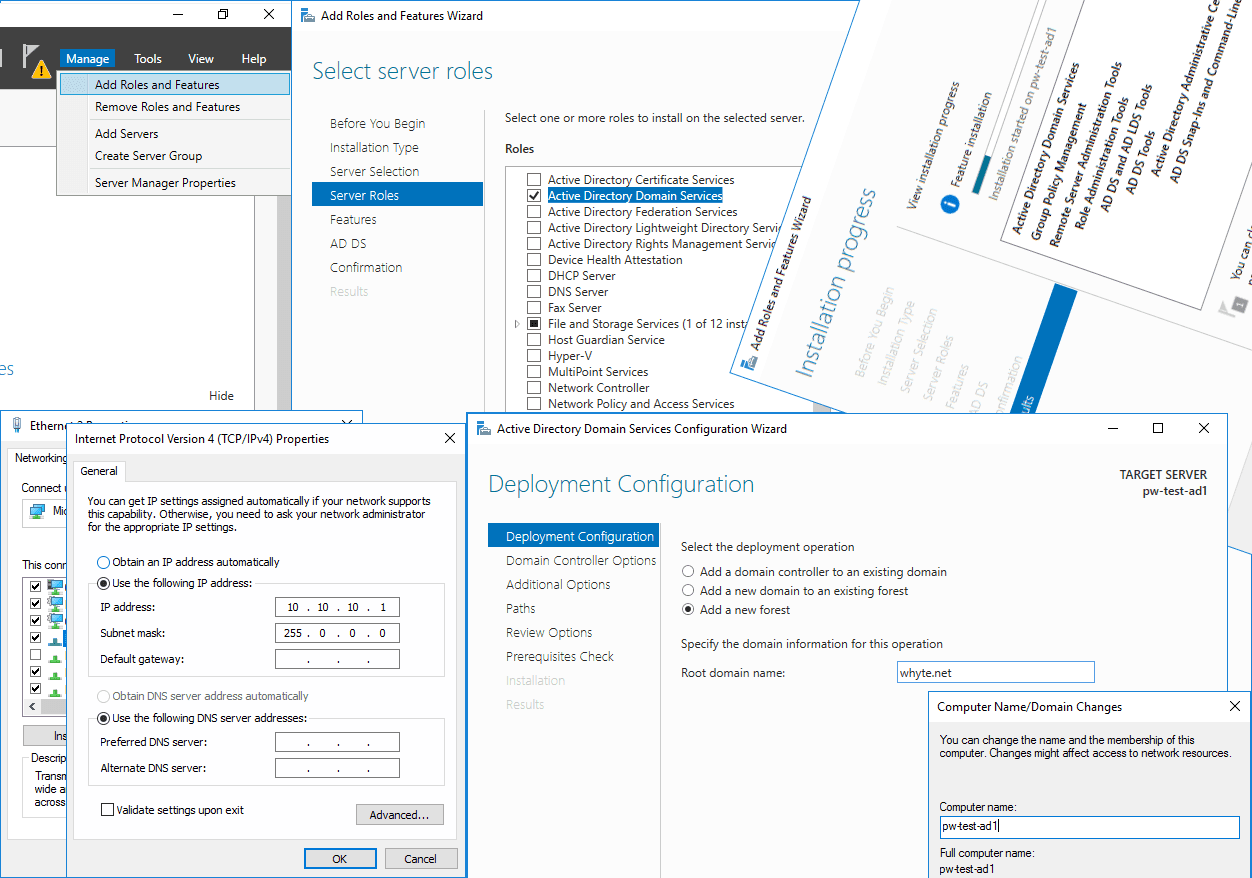Open Review Options step in AD DS wizard
The image size is (1252, 878).
(549, 633)
